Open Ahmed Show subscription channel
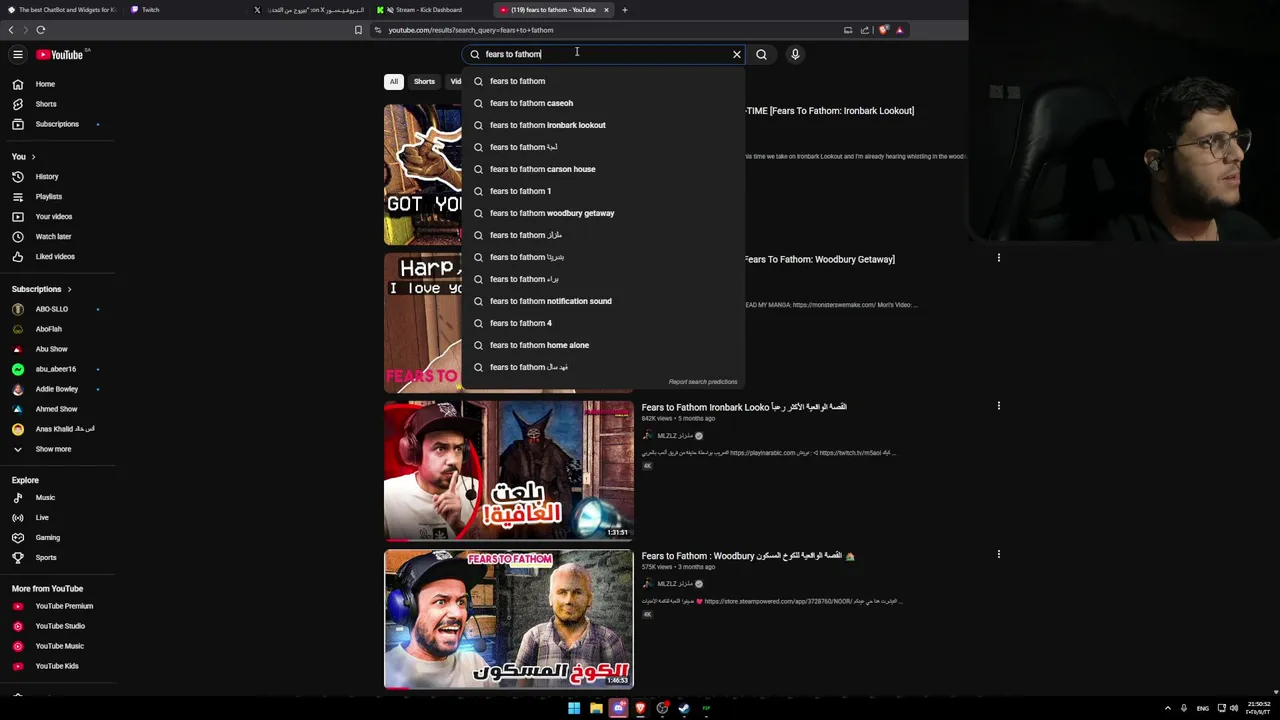Viewport: 1280px width, 720px height. pos(57,409)
